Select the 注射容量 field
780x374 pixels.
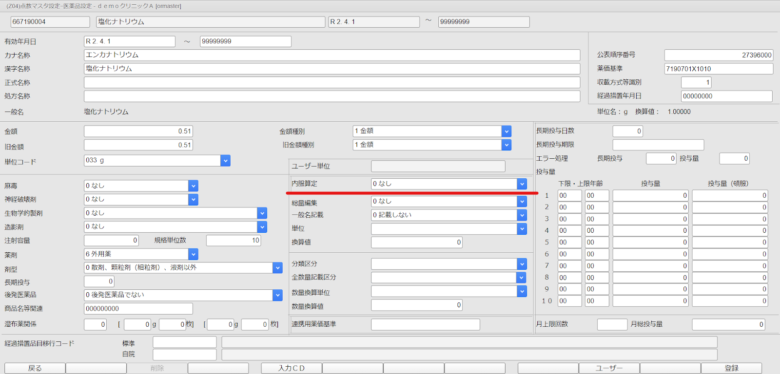pos(111,240)
